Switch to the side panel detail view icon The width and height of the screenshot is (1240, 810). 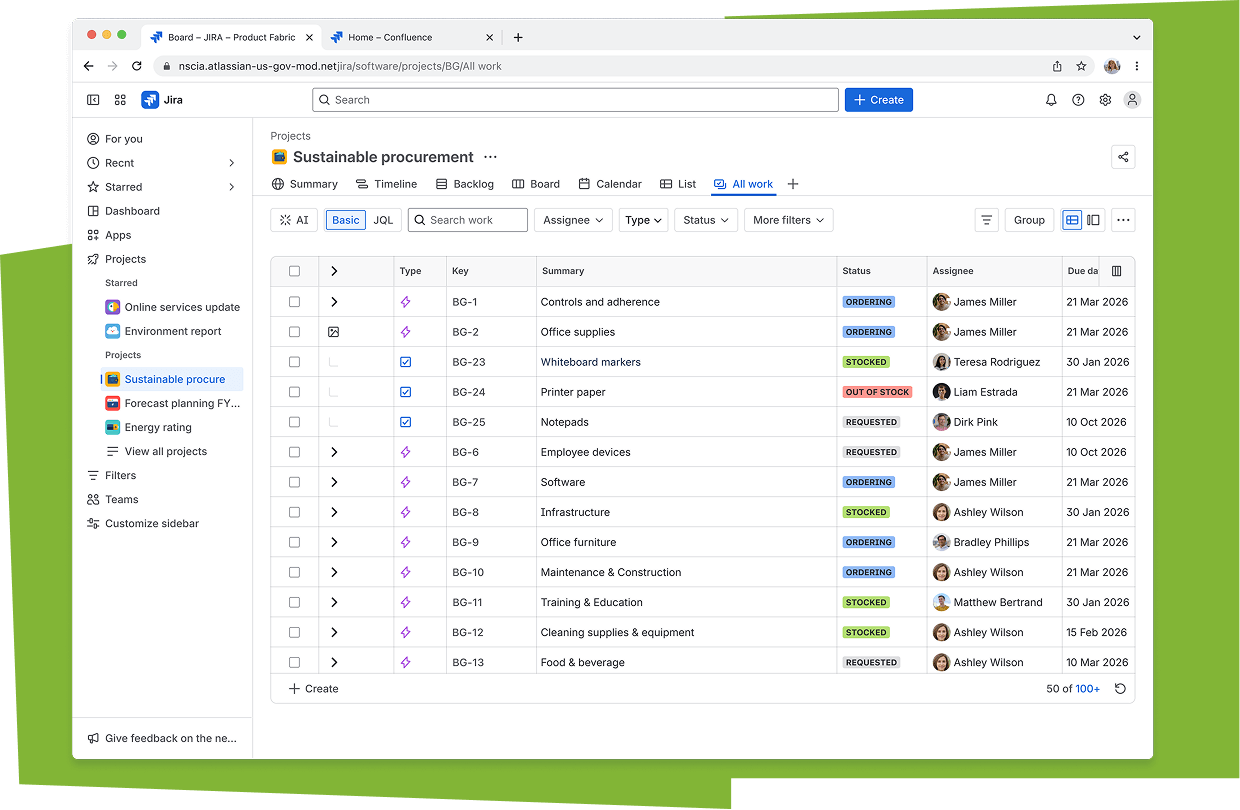[1094, 220]
